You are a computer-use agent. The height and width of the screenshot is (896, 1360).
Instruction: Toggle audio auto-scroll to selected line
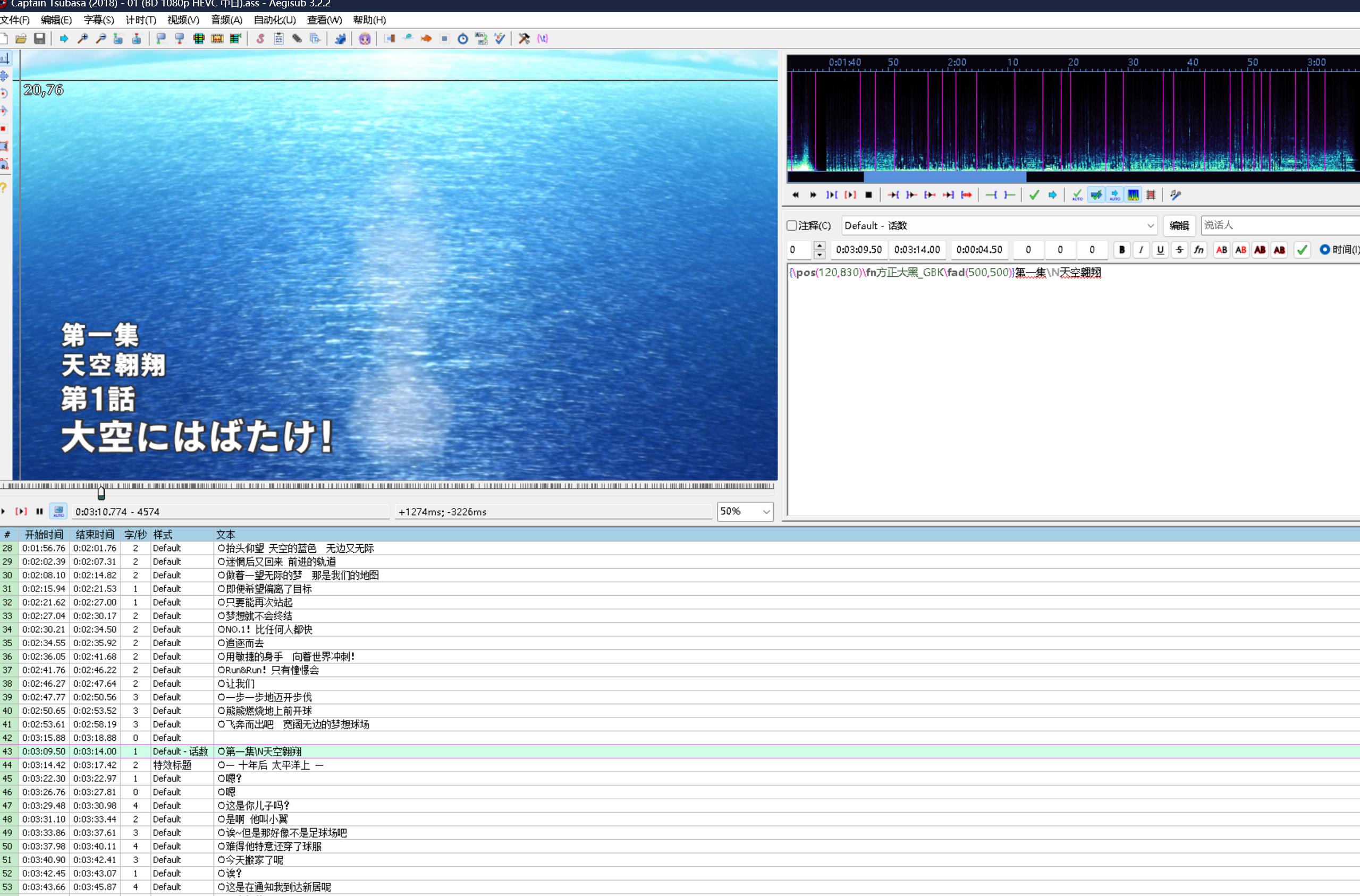1115,196
